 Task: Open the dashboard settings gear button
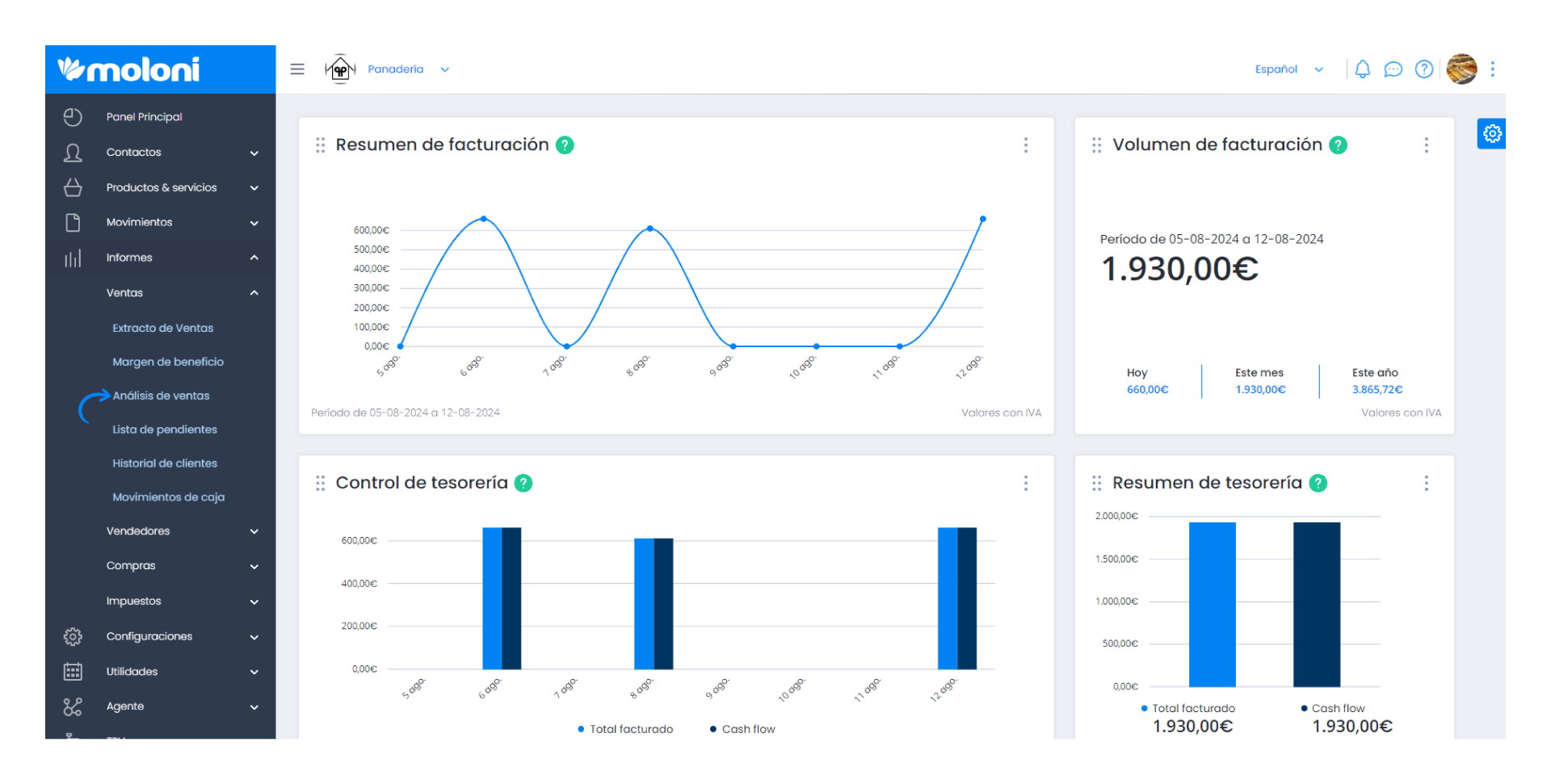point(1492,133)
